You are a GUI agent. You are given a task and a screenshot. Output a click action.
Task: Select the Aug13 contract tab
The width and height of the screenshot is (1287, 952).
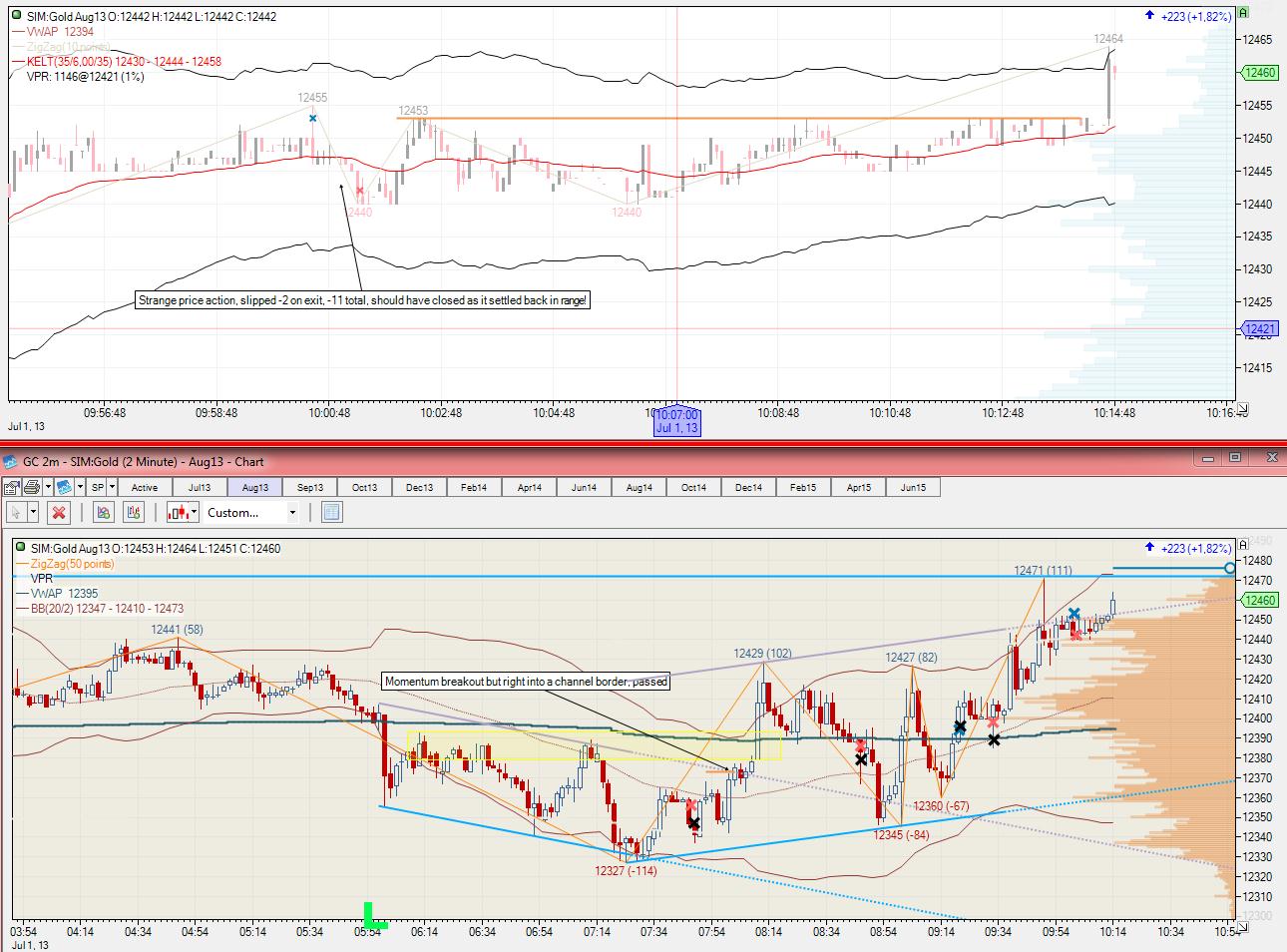point(254,487)
